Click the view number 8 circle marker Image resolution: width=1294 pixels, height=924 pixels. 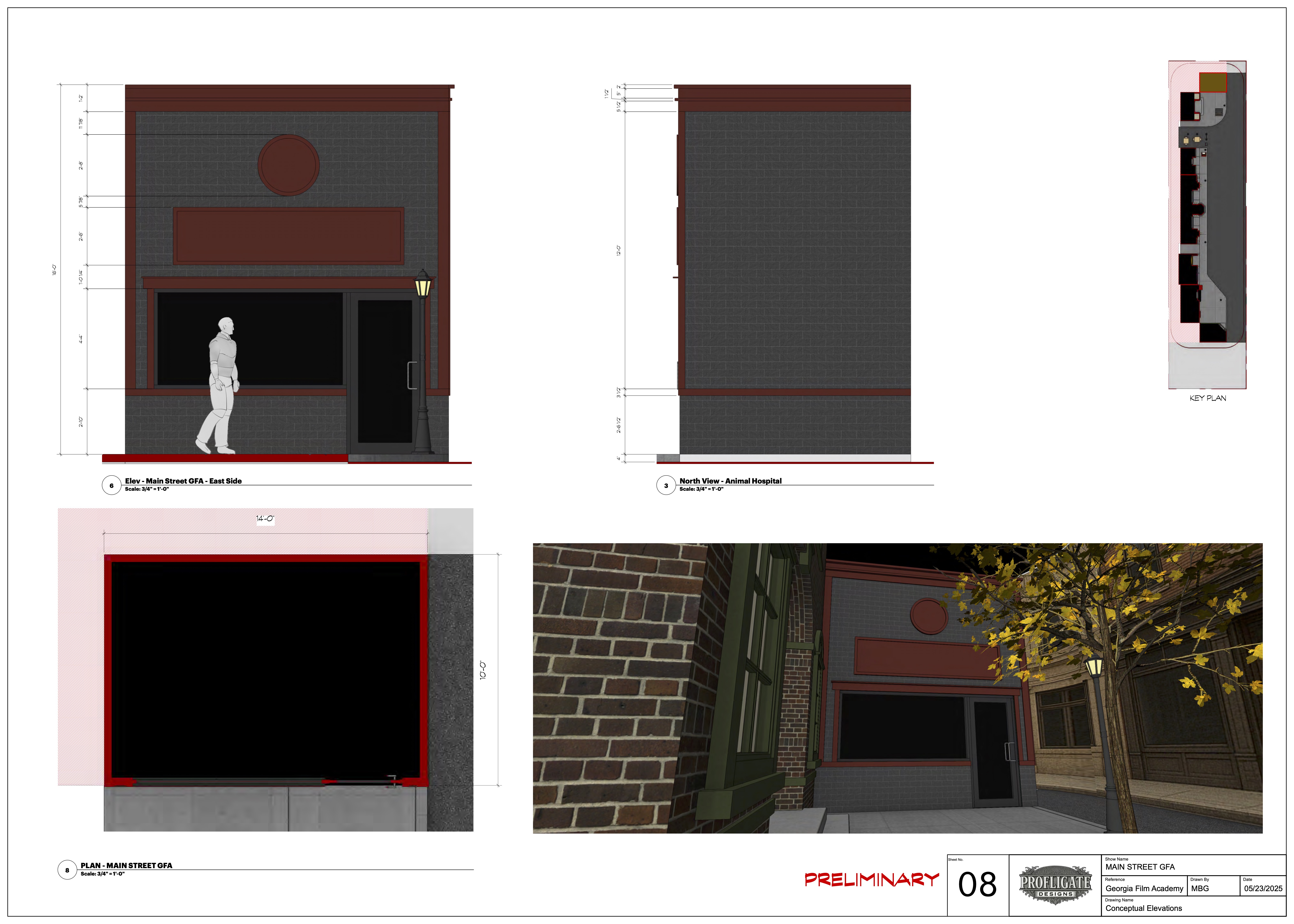click(x=67, y=870)
